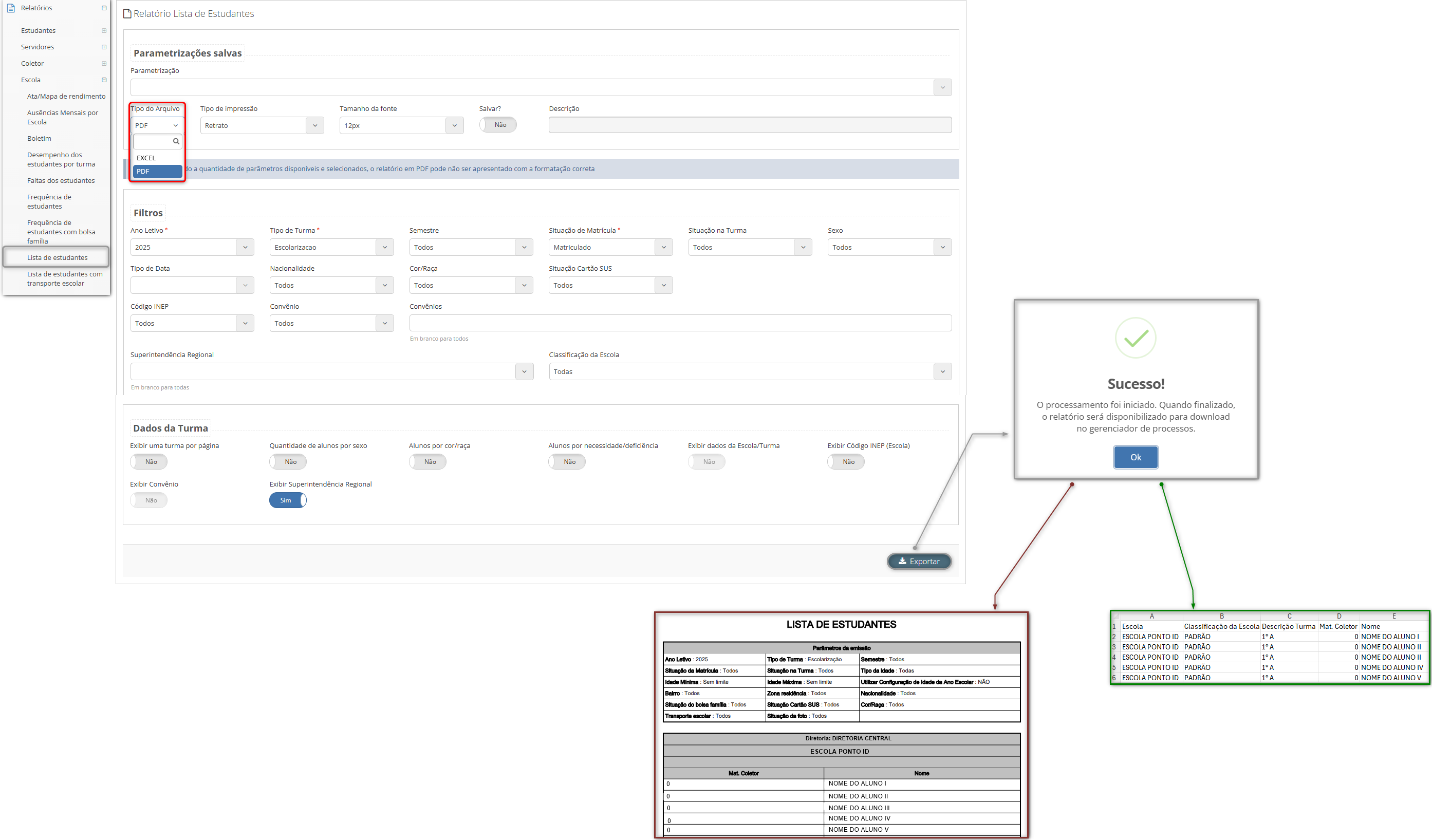Click the Descrição text field

tap(750, 124)
